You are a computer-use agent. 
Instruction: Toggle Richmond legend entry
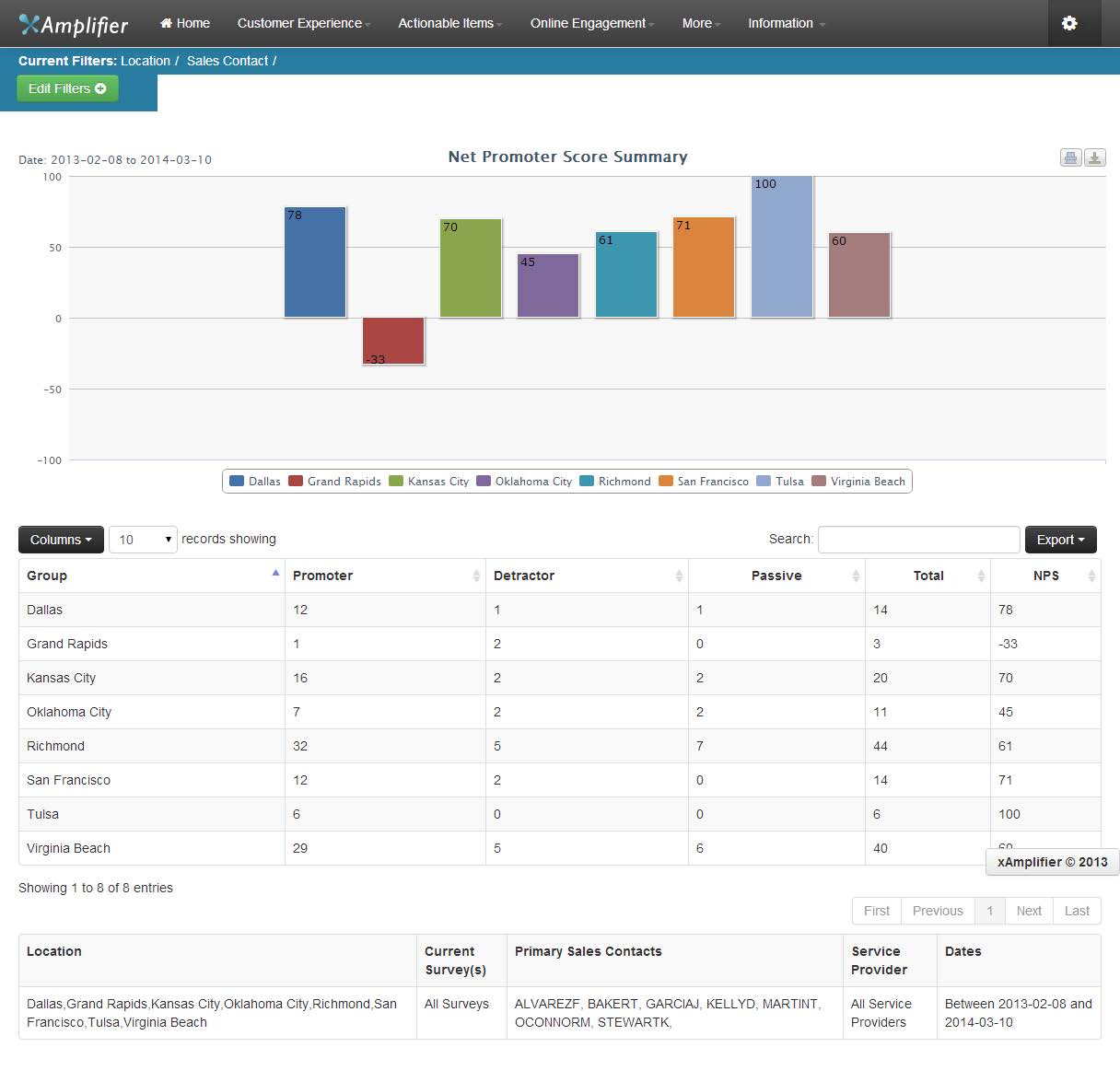point(615,482)
